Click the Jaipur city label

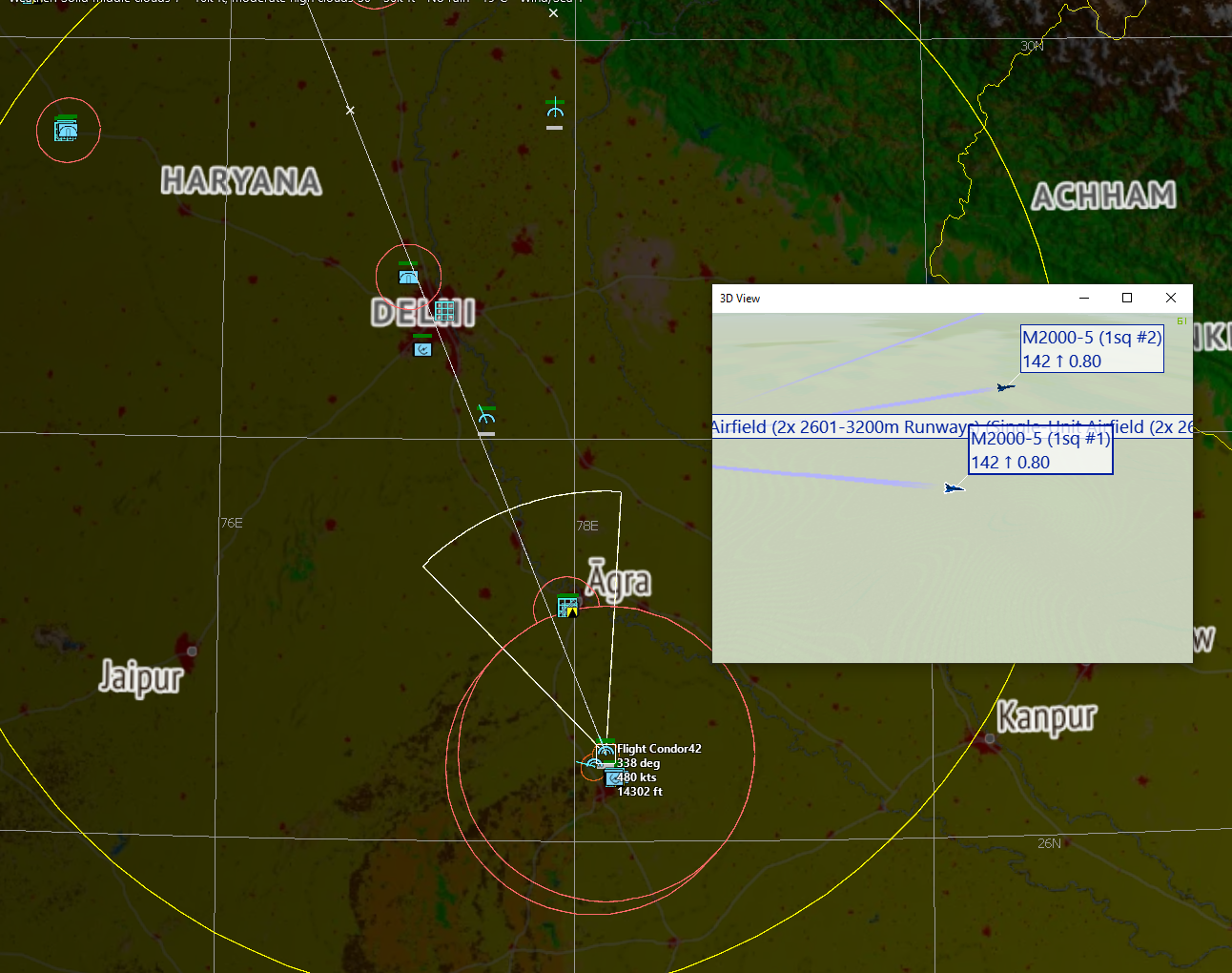point(141,677)
